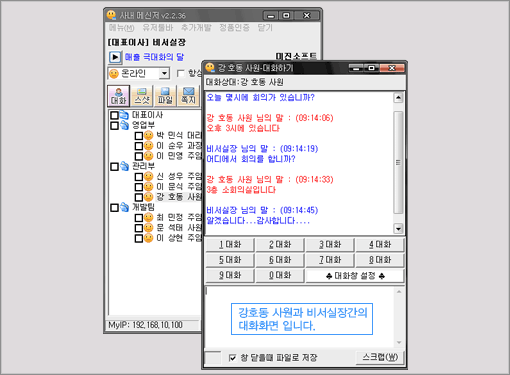Click the 7 대화 quick phrase button
The width and height of the screenshot is (510, 375).
[x=330, y=260]
